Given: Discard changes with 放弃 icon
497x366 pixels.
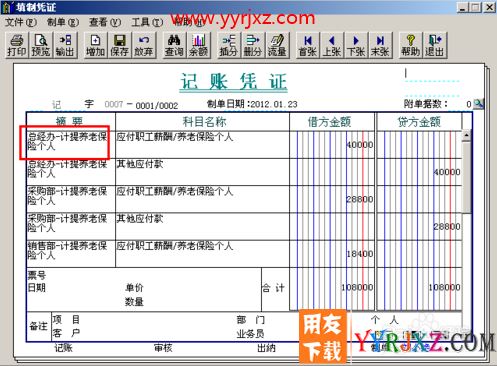Looking at the screenshot, I should pyautogui.click(x=143, y=45).
